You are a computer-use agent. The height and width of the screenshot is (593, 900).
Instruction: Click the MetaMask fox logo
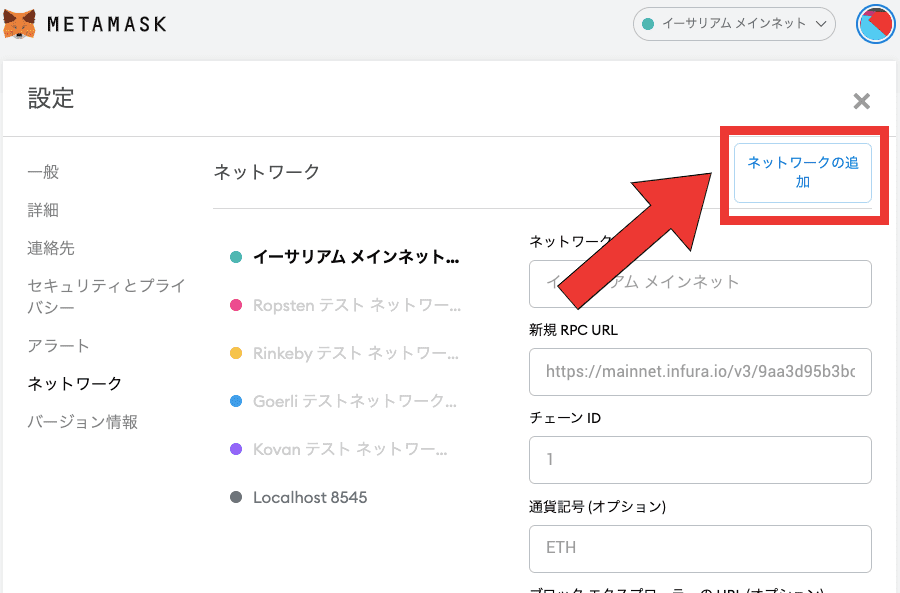click(20, 24)
